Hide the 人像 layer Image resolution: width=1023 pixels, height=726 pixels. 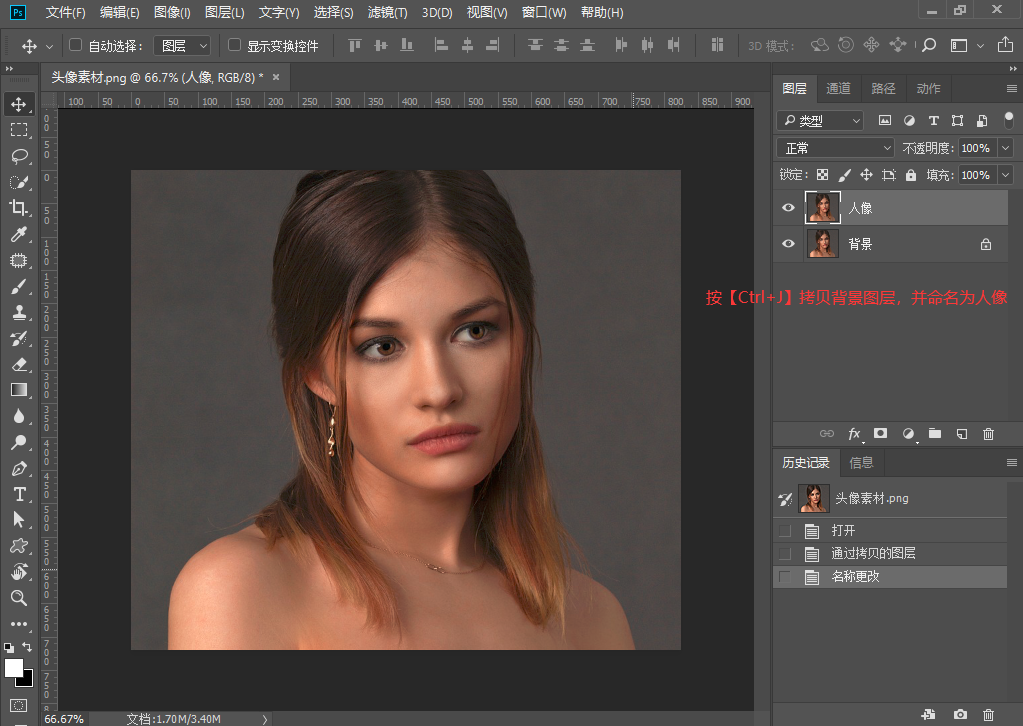click(x=788, y=207)
